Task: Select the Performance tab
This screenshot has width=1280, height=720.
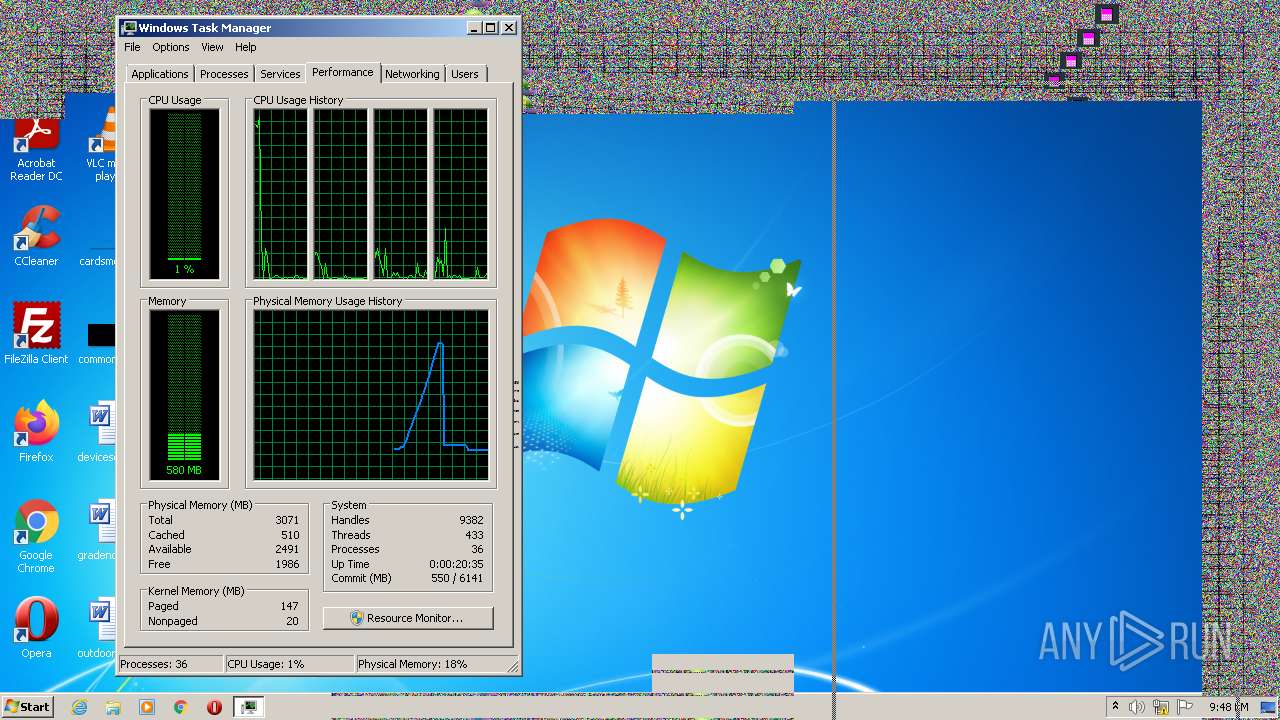Action: [x=342, y=72]
